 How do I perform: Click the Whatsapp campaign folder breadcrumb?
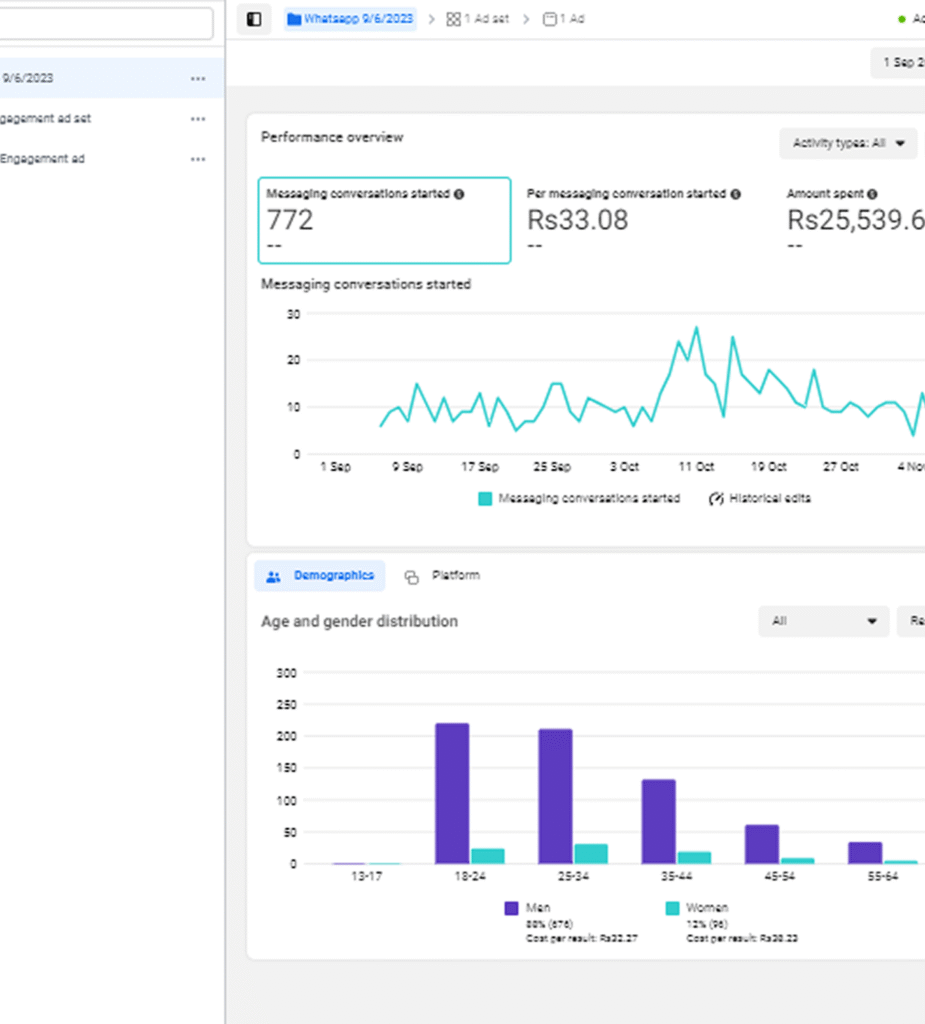coord(350,19)
